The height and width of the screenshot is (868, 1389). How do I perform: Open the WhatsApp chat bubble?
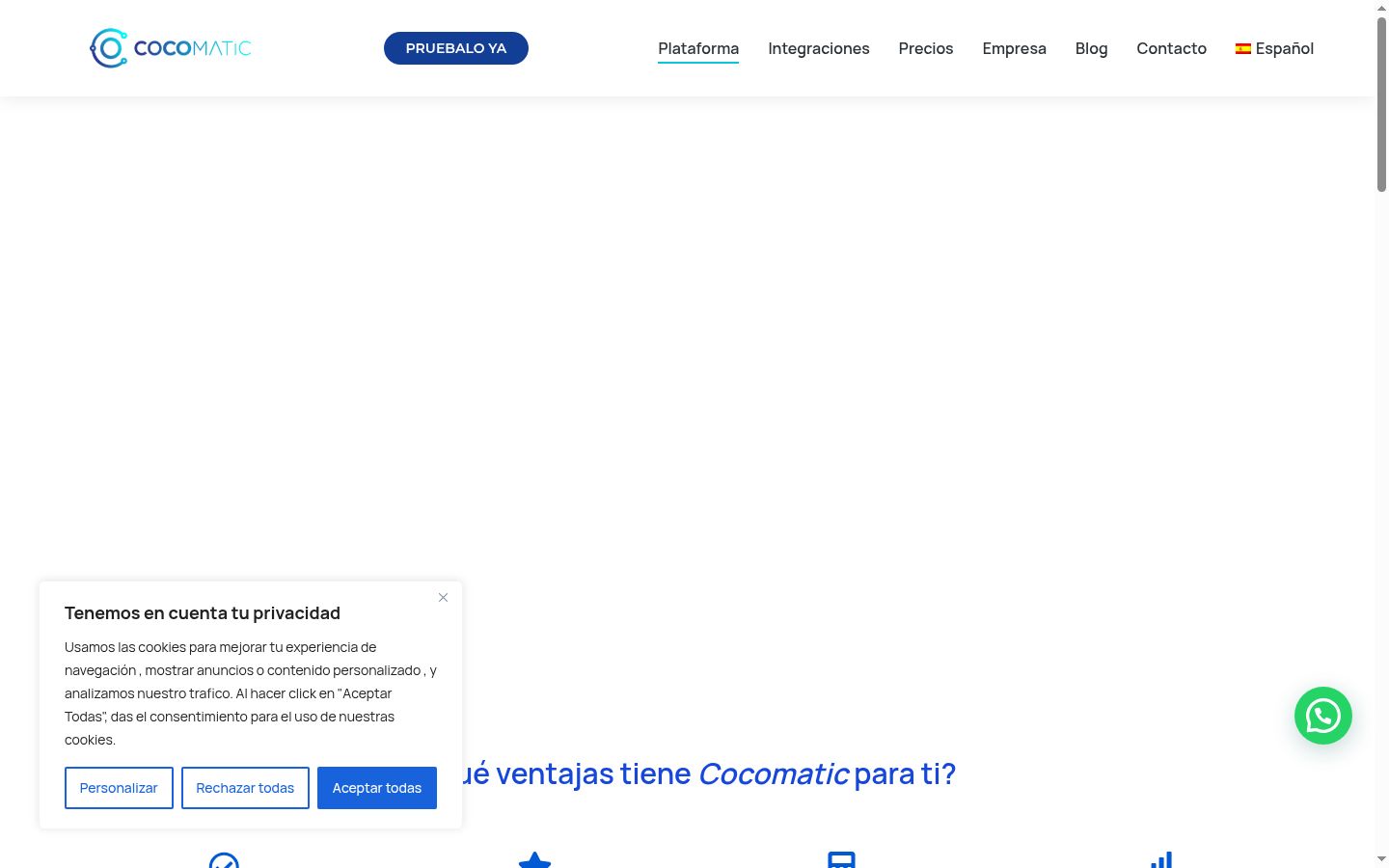[1323, 716]
